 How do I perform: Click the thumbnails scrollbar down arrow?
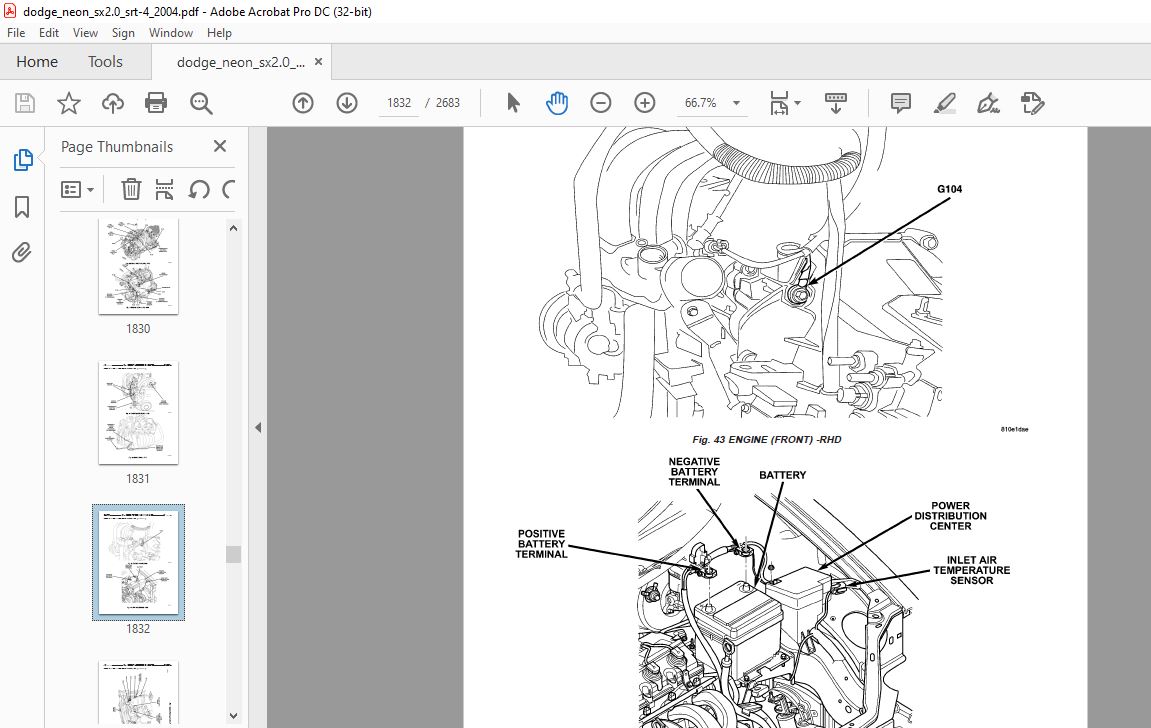click(233, 716)
